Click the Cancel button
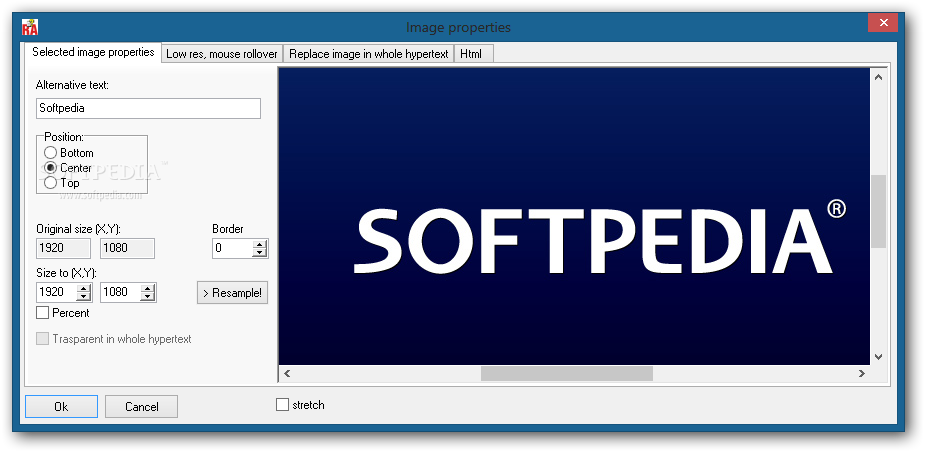The image size is (925, 452). click(142, 407)
